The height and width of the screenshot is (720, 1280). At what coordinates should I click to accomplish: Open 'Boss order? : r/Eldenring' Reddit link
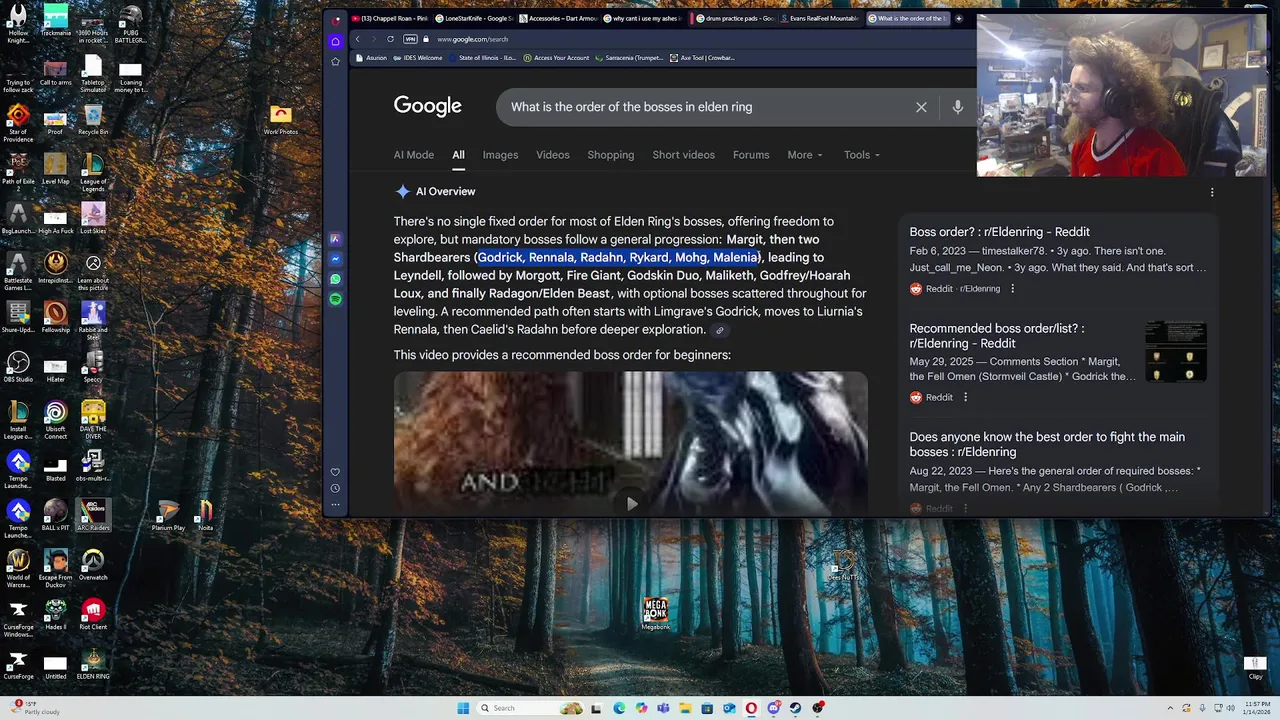999,232
